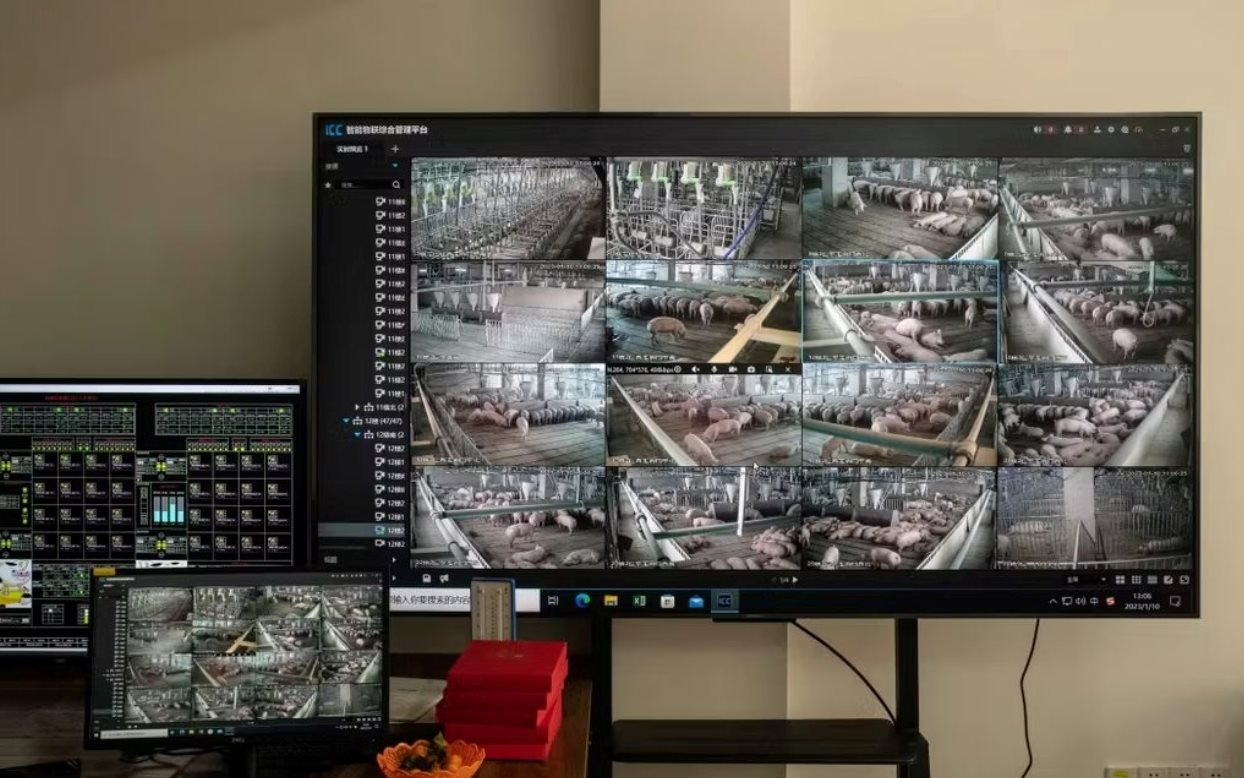Open the alarm bell icon in the title bar
Viewport: 1244px width, 778px height.
point(1067,129)
